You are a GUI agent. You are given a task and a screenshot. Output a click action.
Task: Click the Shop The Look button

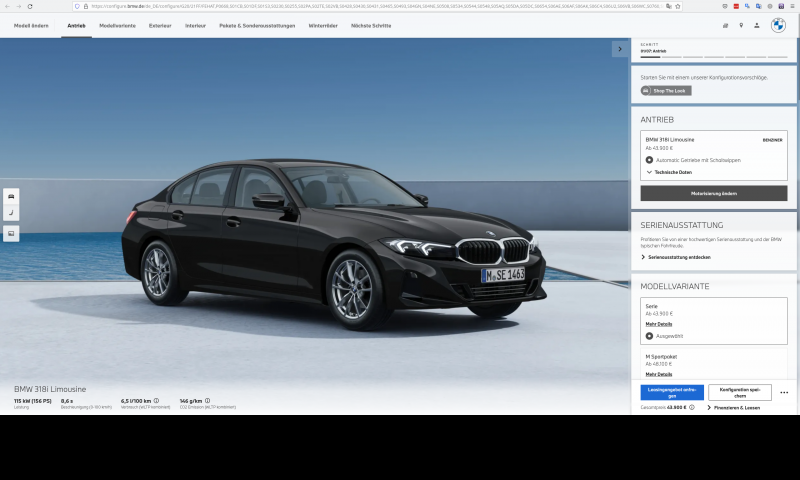(x=666, y=91)
